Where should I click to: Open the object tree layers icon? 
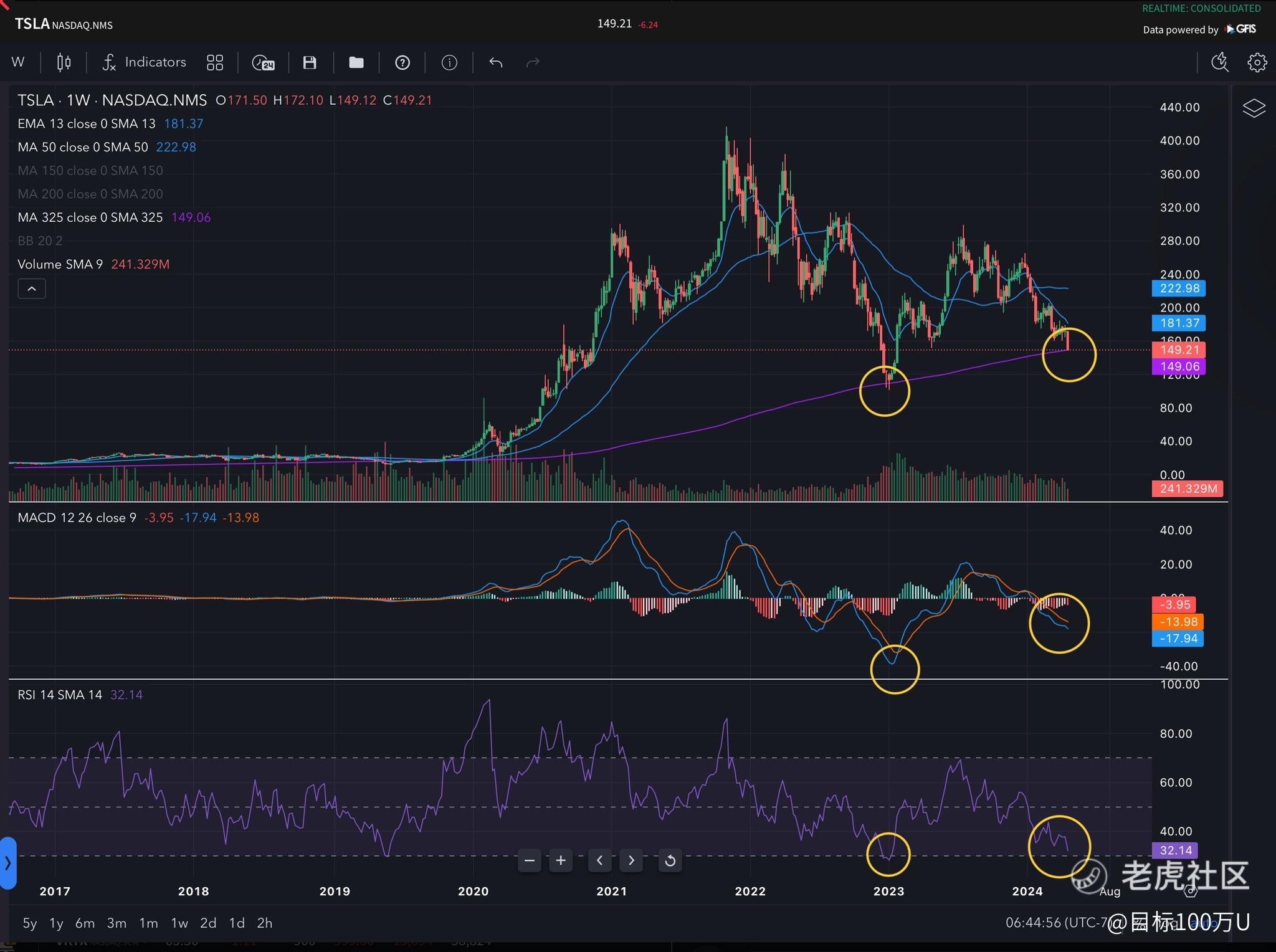(1254, 108)
